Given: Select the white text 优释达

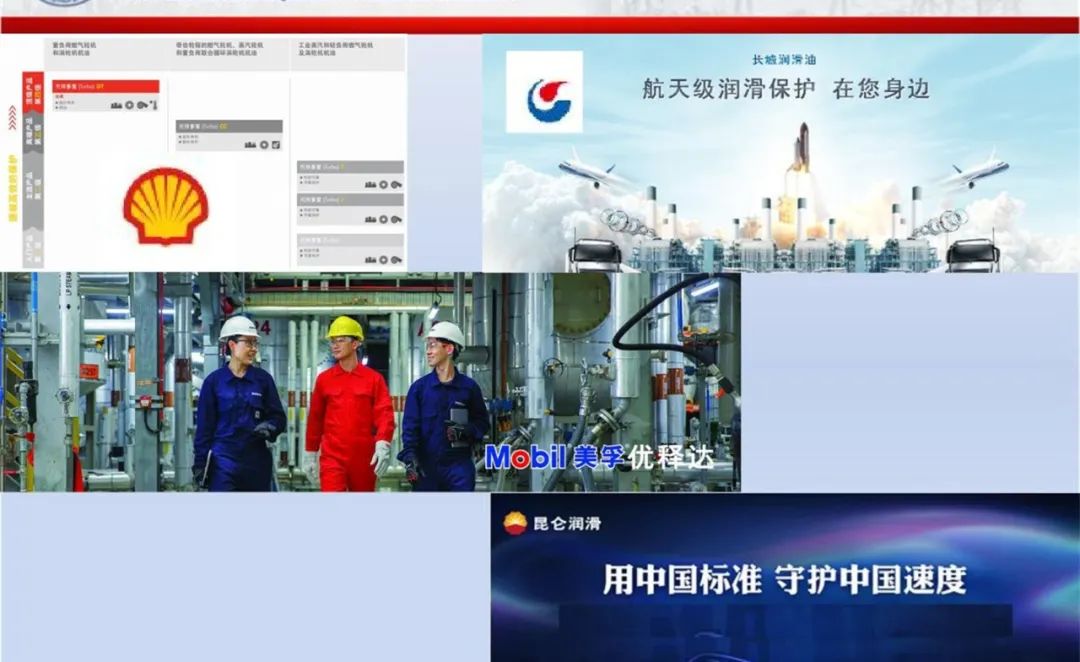Looking at the screenshot, I should [669, 457].
